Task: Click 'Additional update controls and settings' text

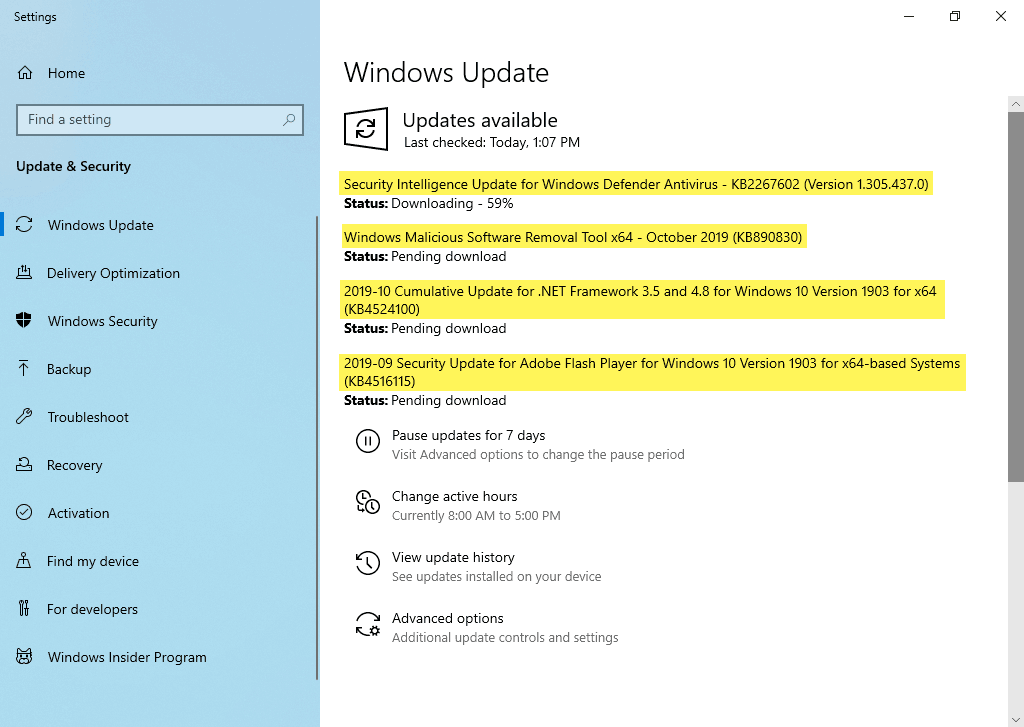Action: tap(505, 638)
